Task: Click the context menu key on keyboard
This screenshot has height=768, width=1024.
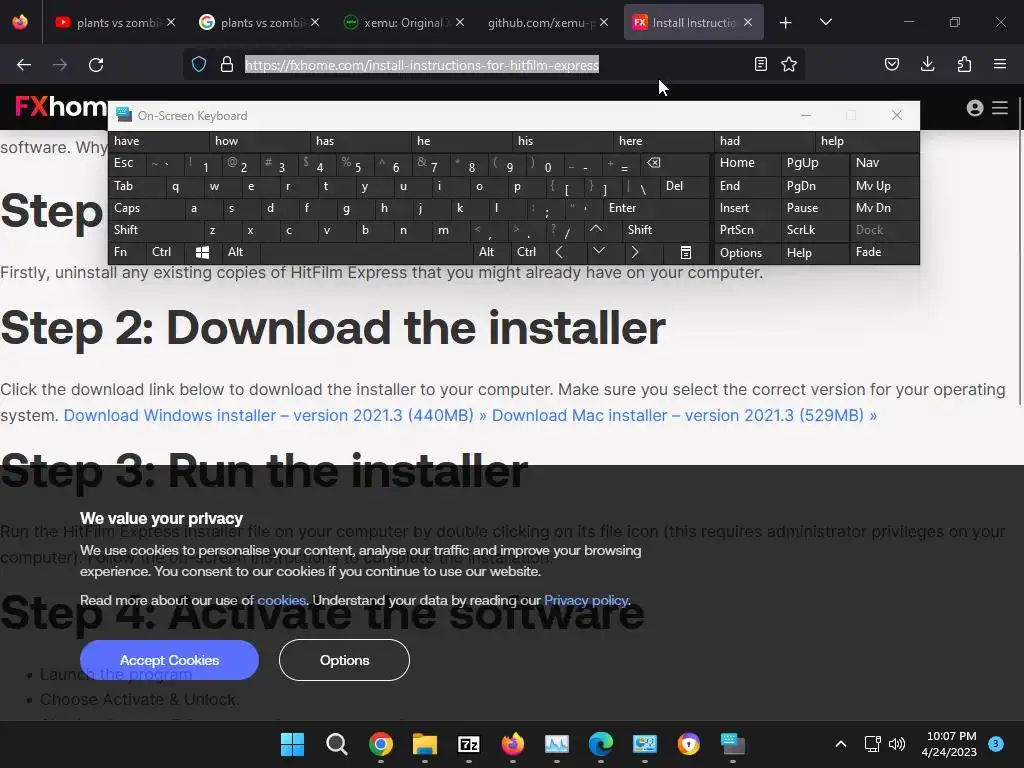Action: 686,253
